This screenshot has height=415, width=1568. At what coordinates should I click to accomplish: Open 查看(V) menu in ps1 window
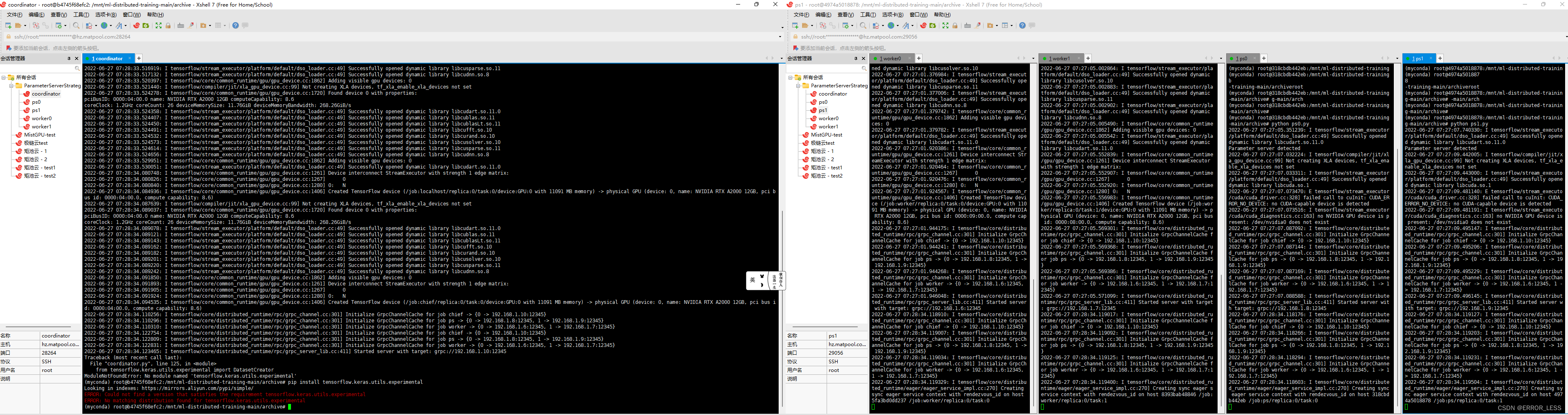[845, 15]
